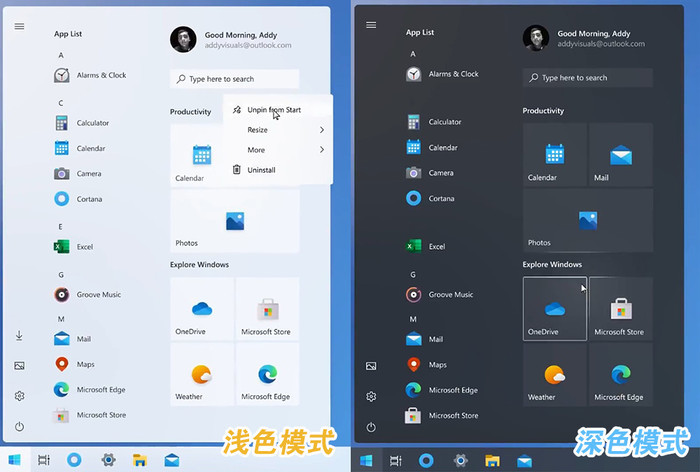Click the search box in the dark Start menu

pos(587,78)
